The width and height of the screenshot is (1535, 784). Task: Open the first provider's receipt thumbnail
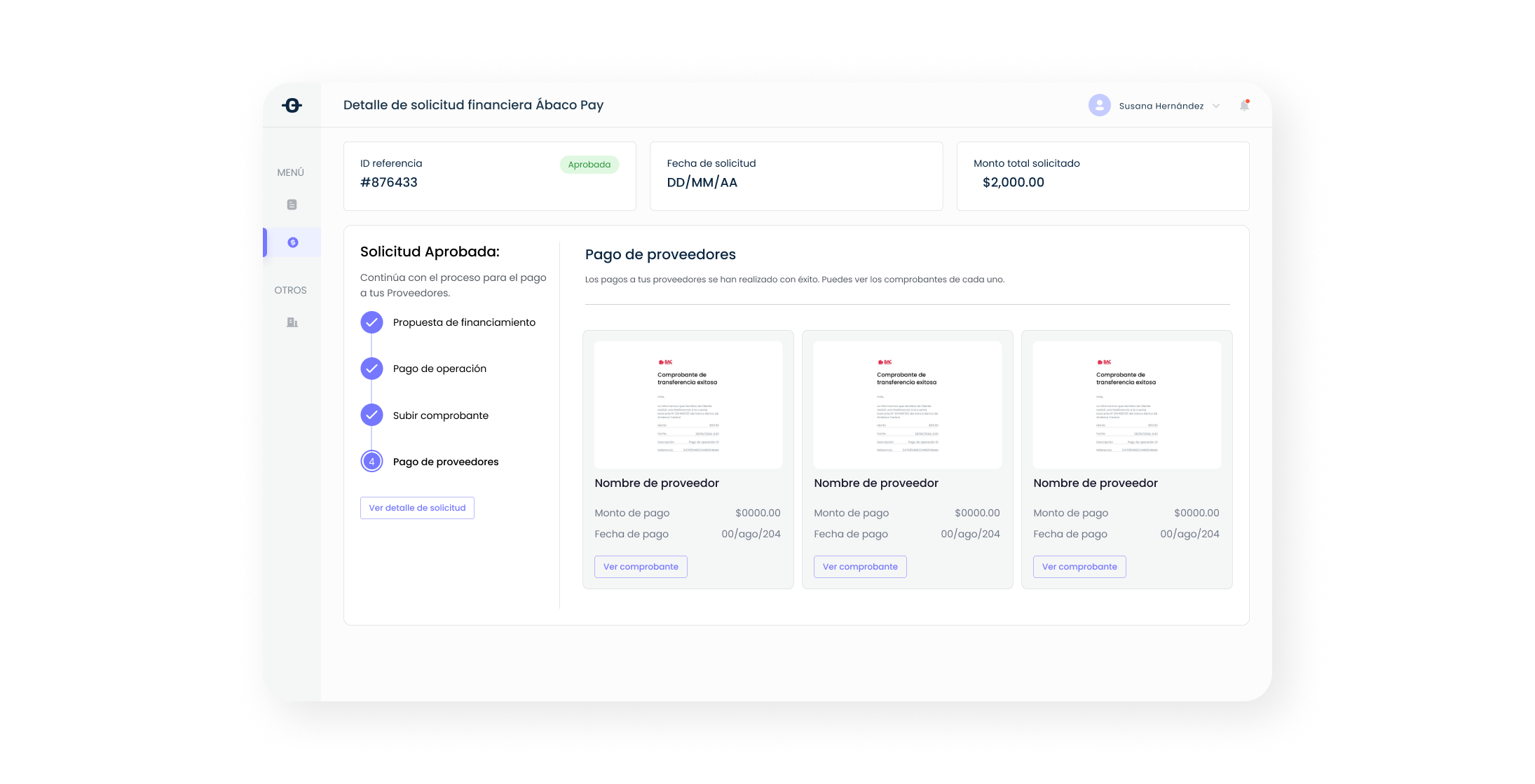coord(688,405)
